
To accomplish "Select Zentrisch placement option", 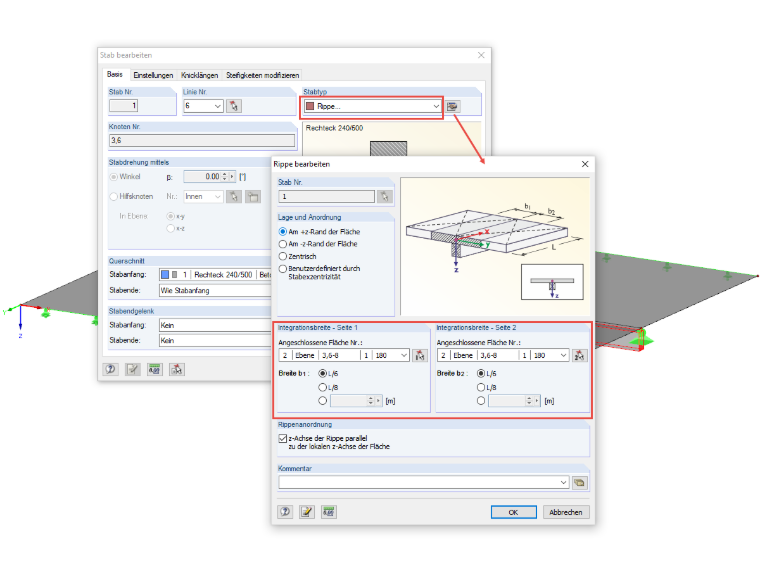I will (283, 256).
